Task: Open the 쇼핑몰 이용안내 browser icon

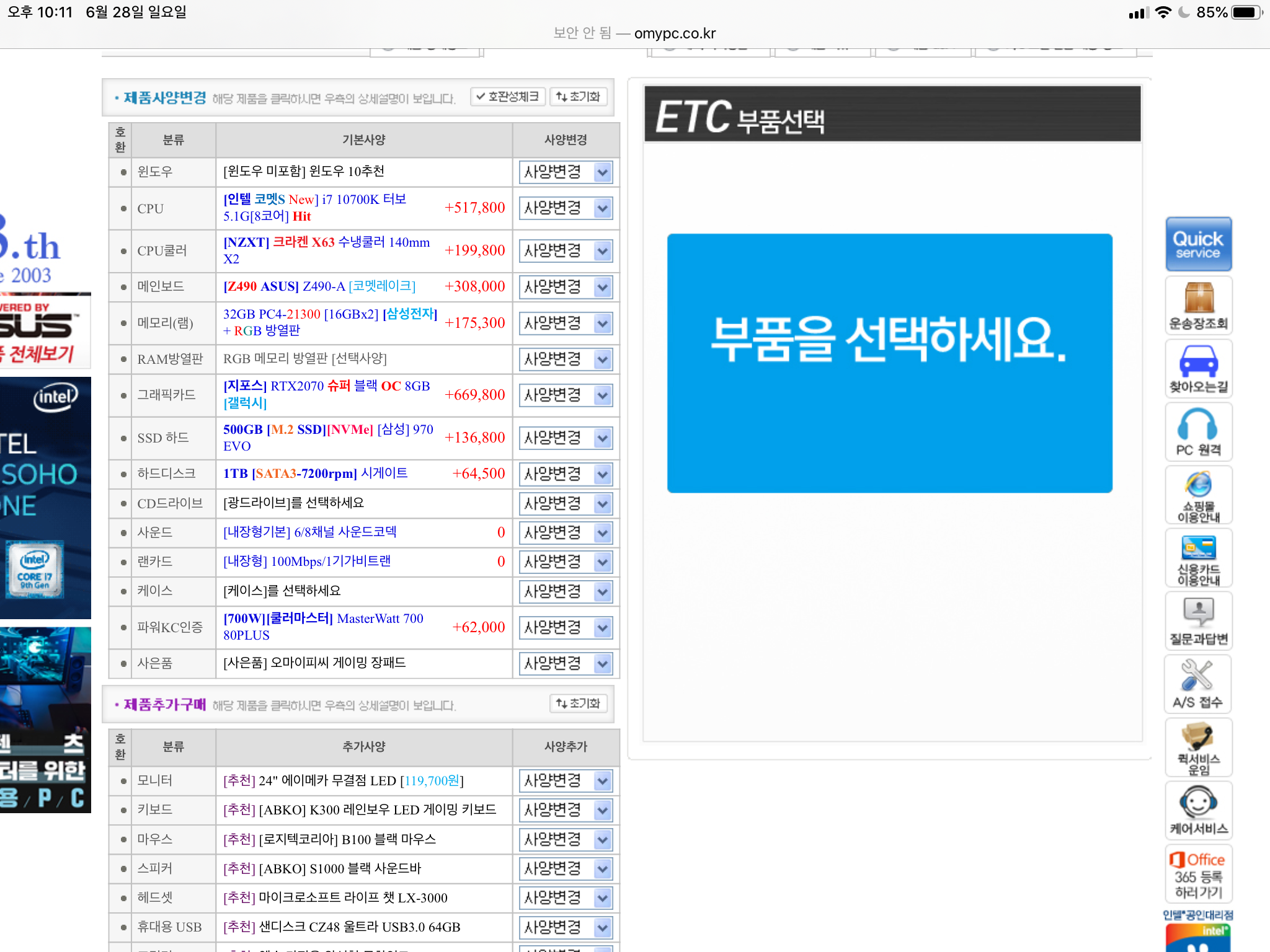Action: pos(1198,495)
